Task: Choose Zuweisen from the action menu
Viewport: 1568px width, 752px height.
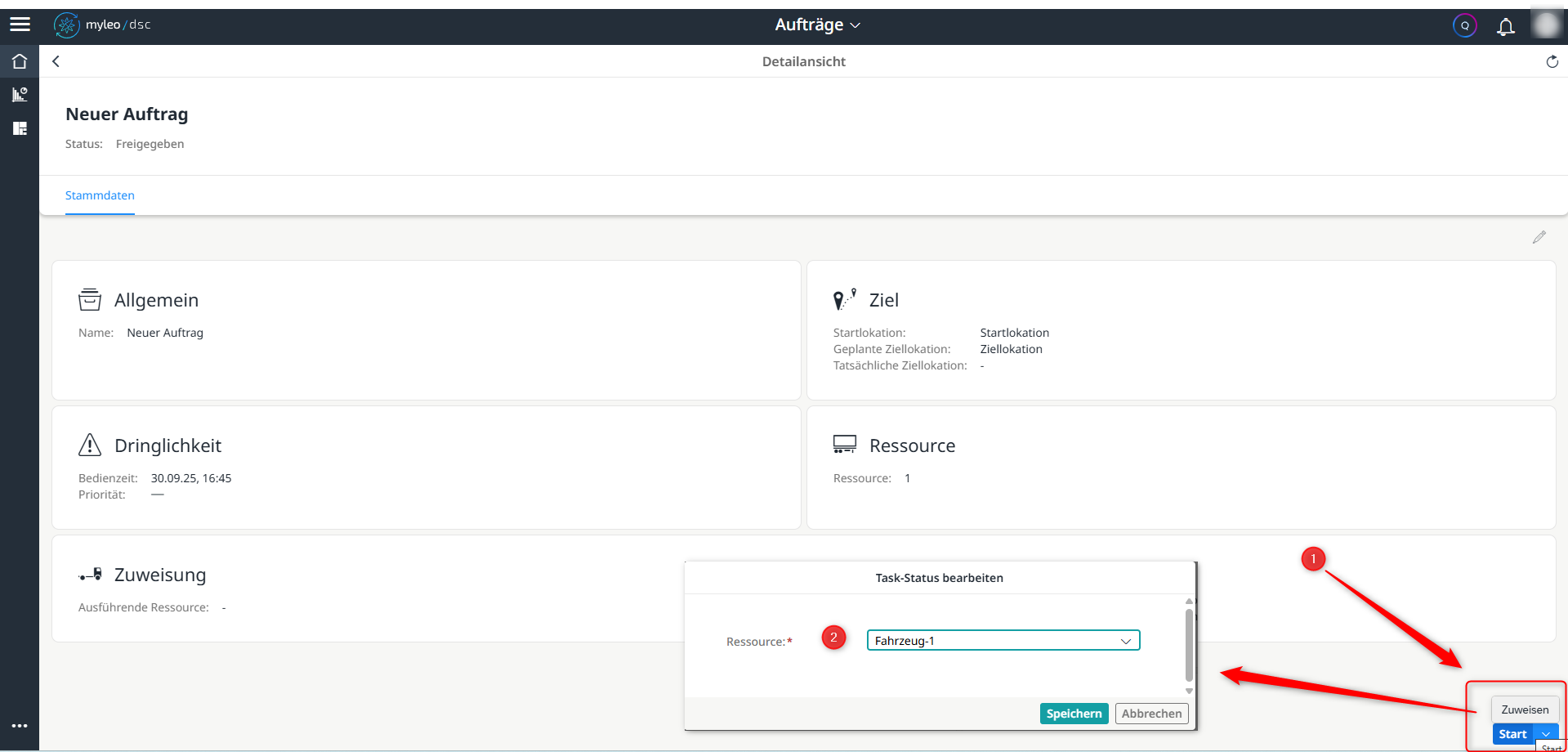Action: pyautogui.click(x=1525, y=709)
